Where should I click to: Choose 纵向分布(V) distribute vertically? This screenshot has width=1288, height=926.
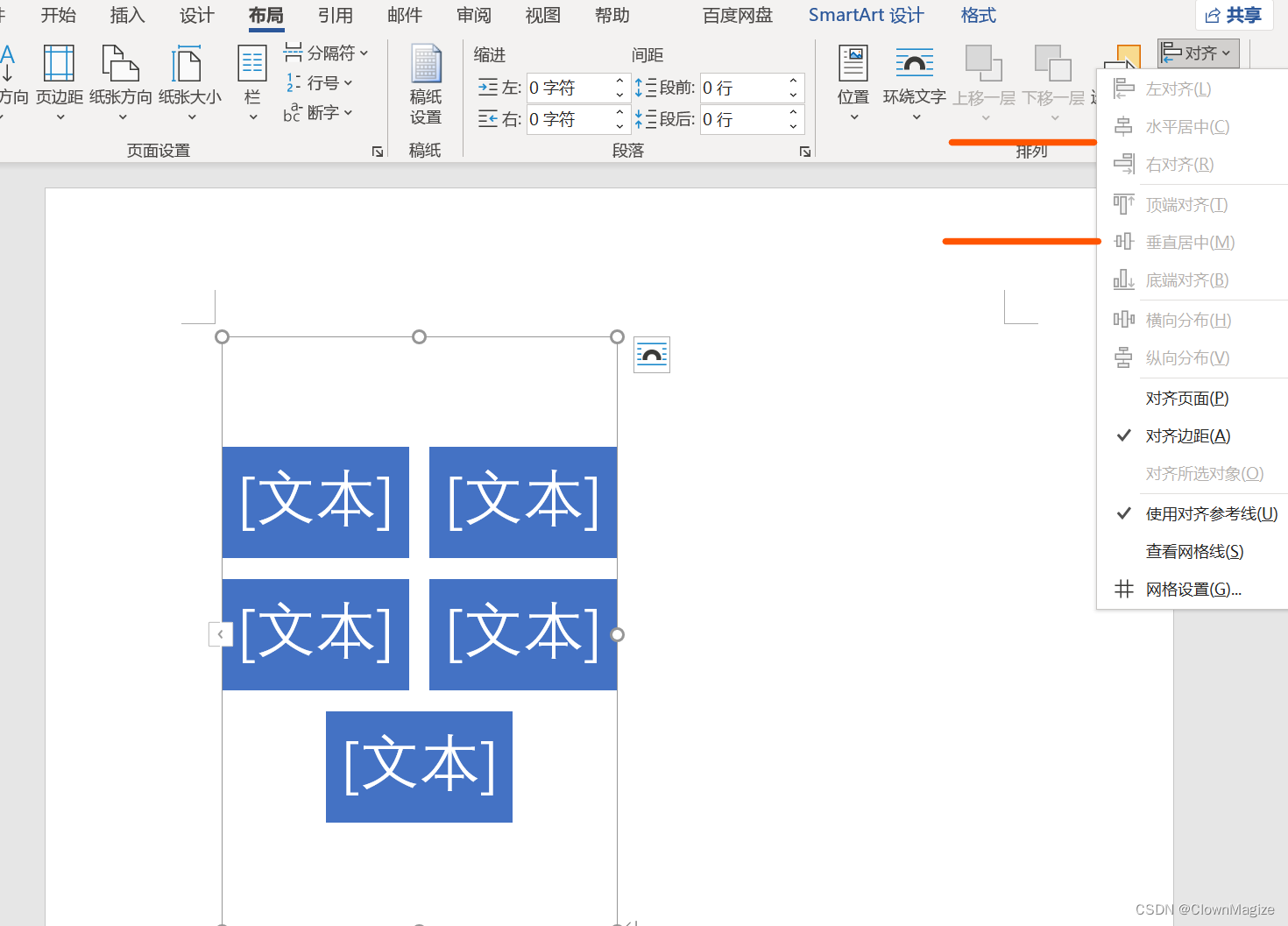point(1192,358)
